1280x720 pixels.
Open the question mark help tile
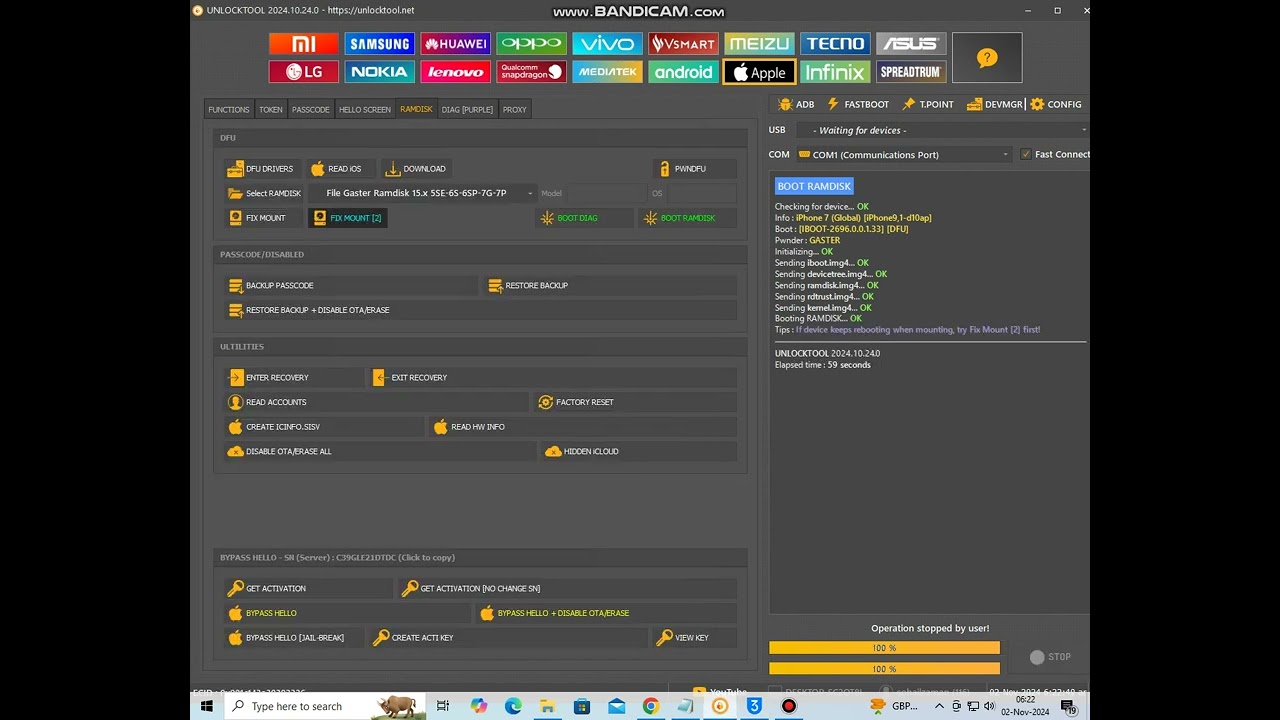(987, 58)
